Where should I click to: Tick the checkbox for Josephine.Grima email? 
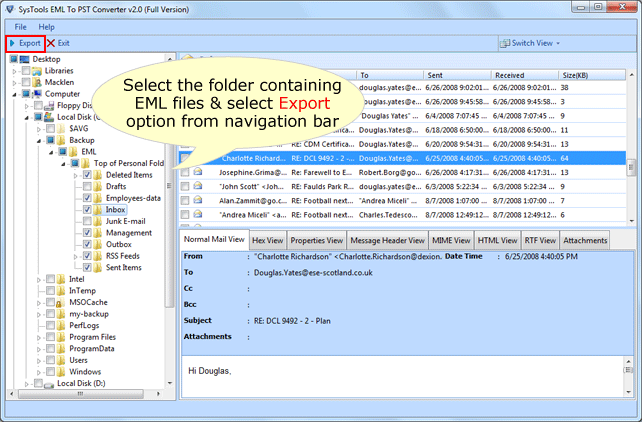click(185, 172)
